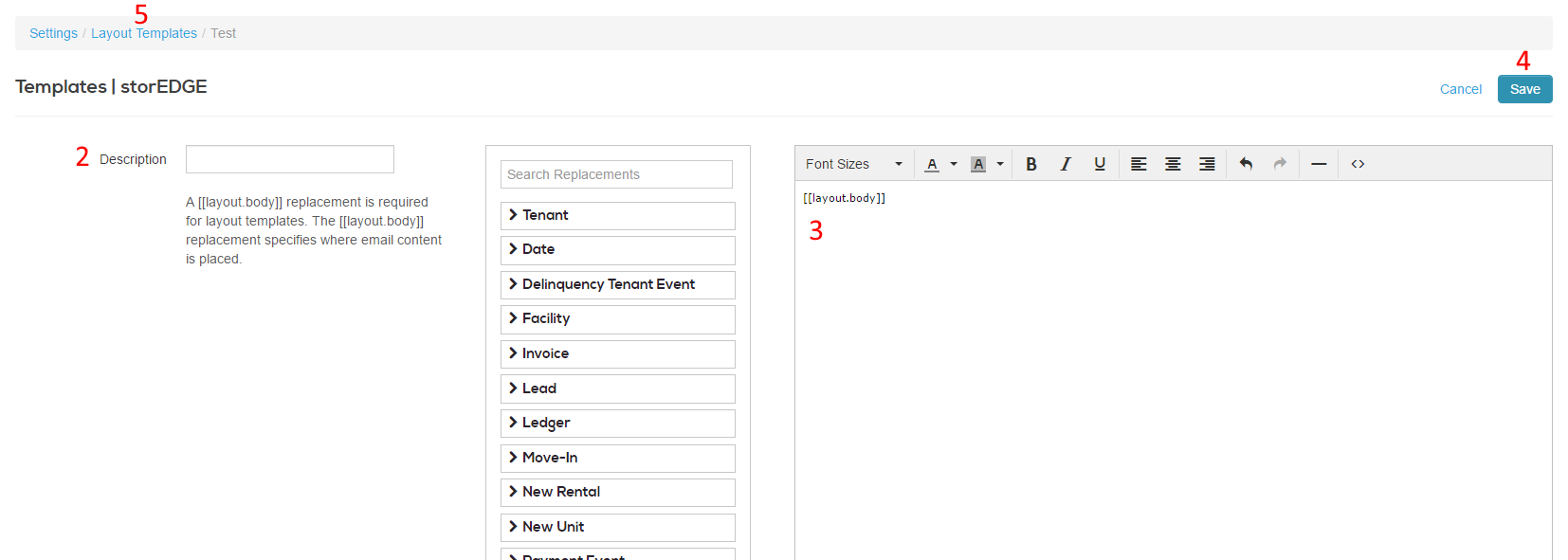Expand the Delinquency Tenant Event section
1568x560 pixels.
click(617, 284)
